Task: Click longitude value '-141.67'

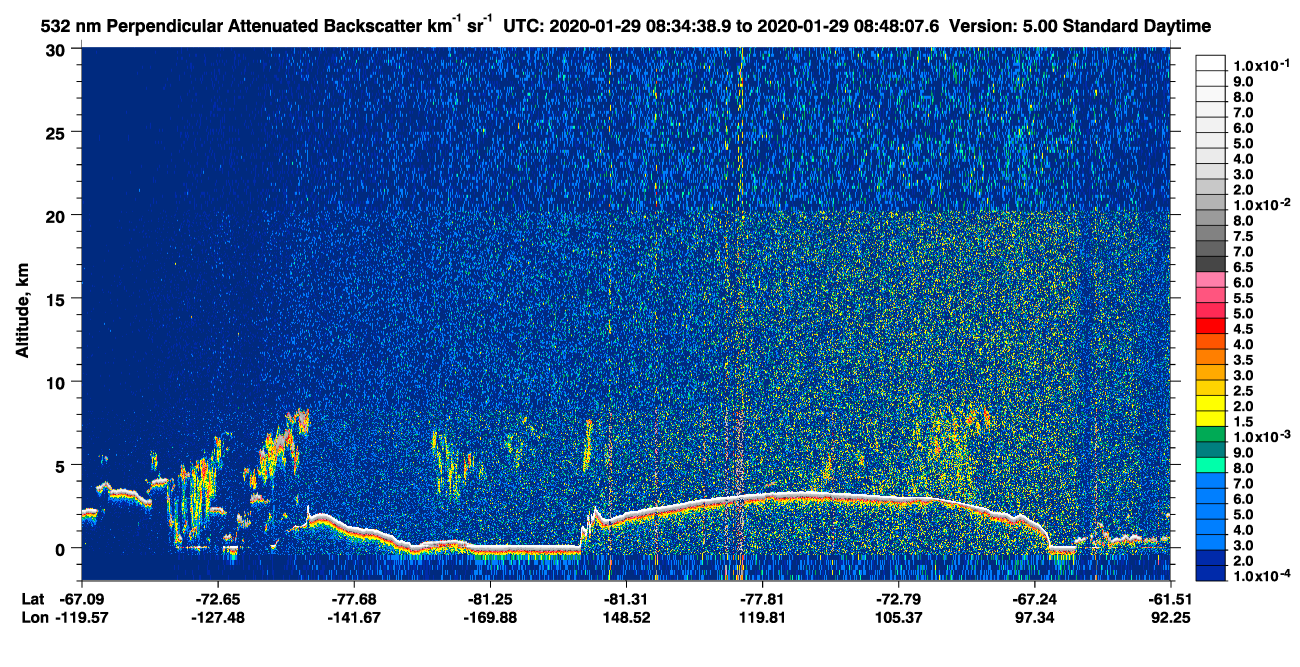Action: (354, 617)
